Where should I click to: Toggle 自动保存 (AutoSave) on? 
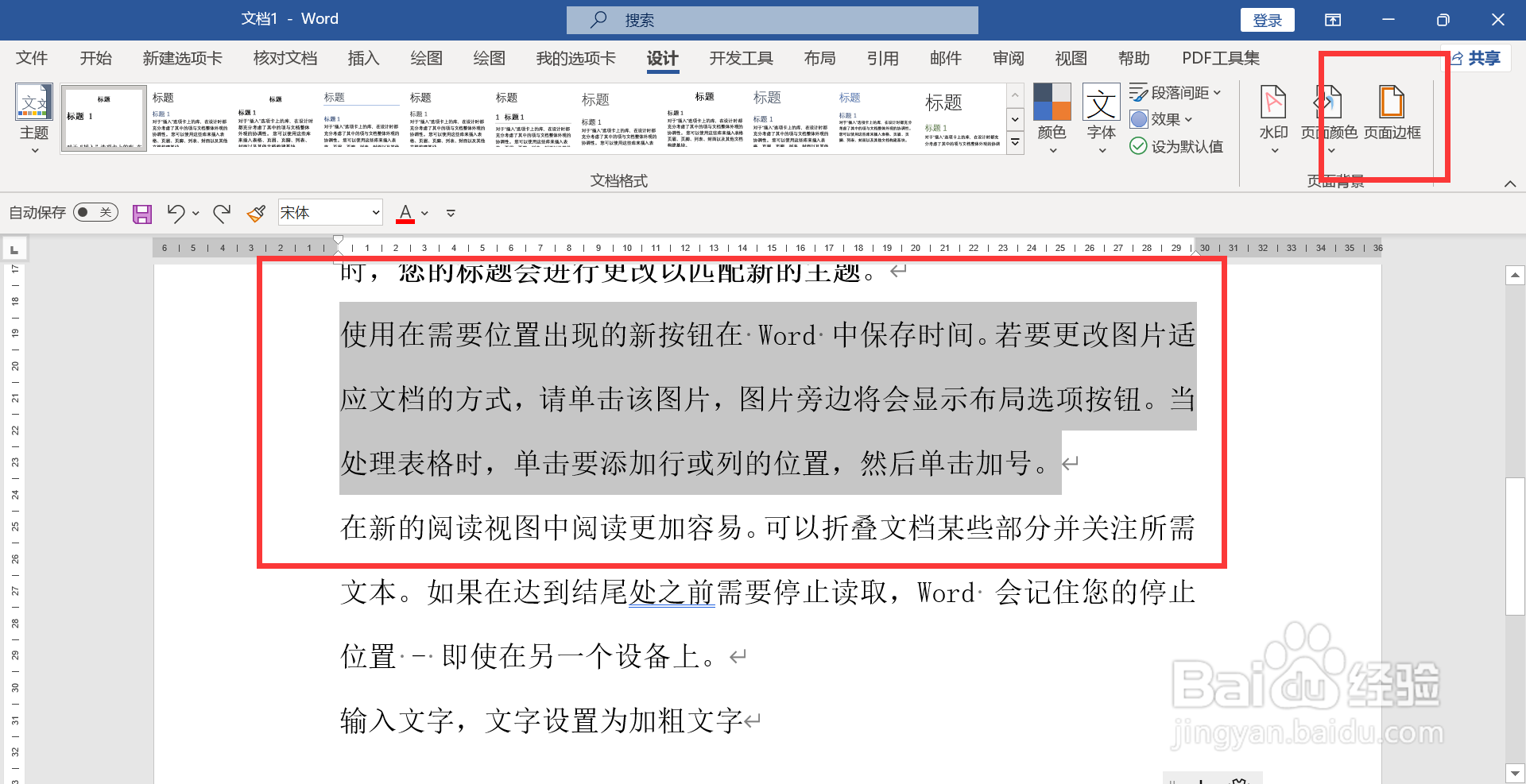(95, 212)
